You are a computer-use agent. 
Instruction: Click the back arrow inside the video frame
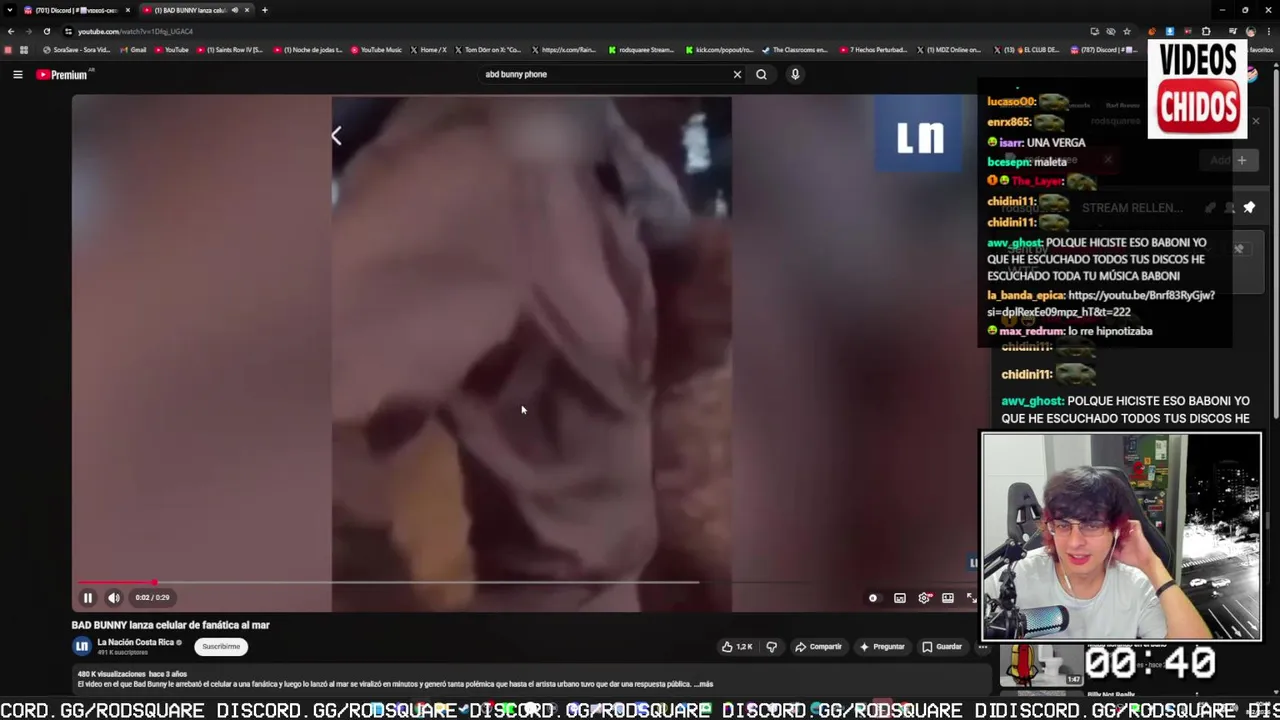[336, 136]
